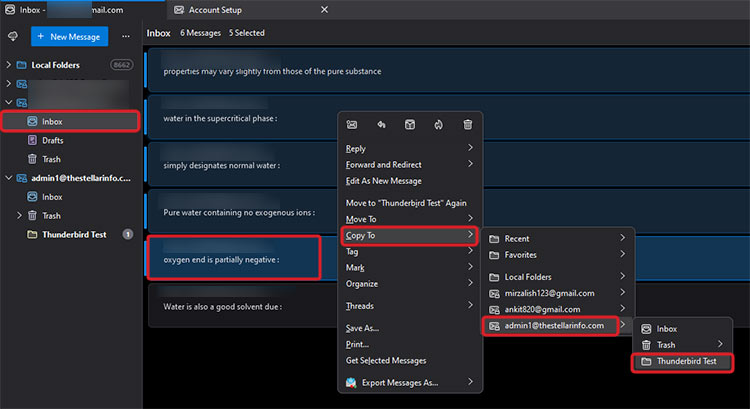Image resolution: width=750 pixels, height=409 pixels.
Task: Choose Thunderbird Test in admin1 submenu
Action: (x=683, y=361)
